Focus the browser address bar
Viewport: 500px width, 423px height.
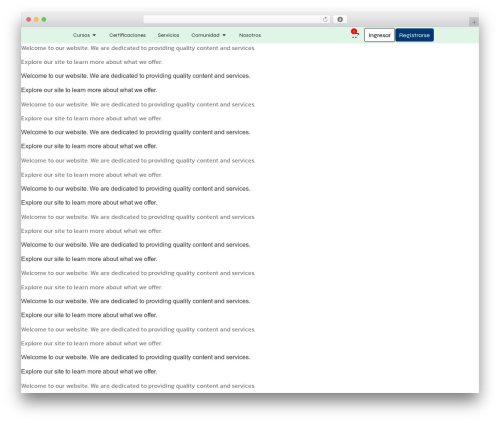click(236, 19)
